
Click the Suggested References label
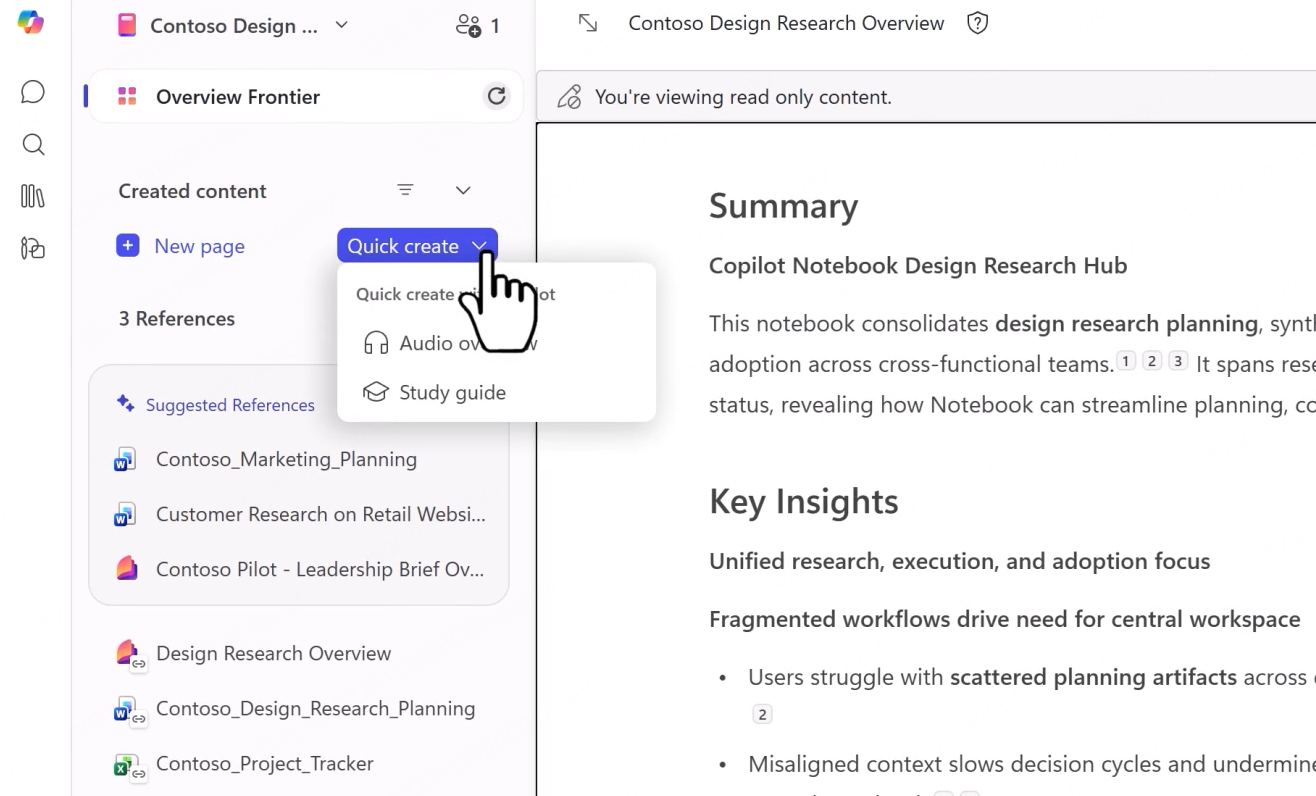coord(230,405)
